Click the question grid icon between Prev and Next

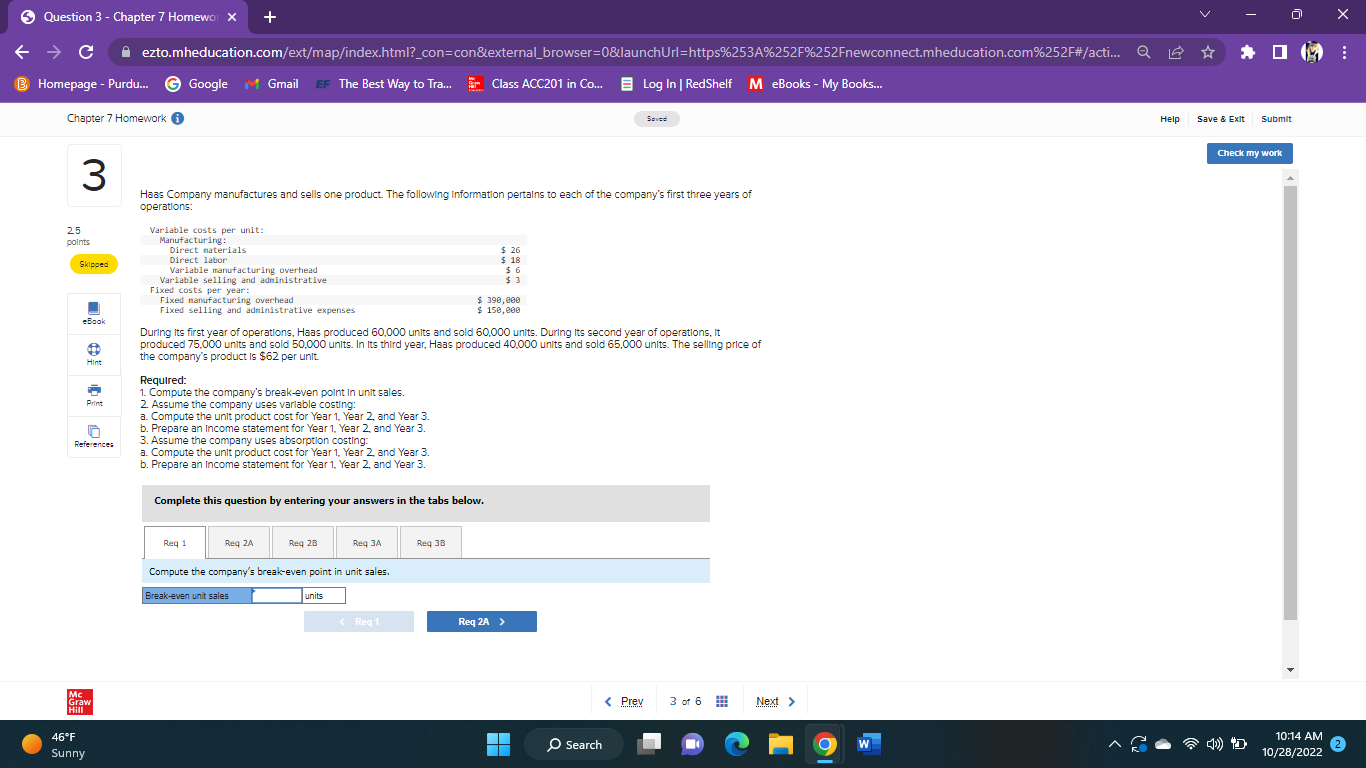tap(722, 701)
